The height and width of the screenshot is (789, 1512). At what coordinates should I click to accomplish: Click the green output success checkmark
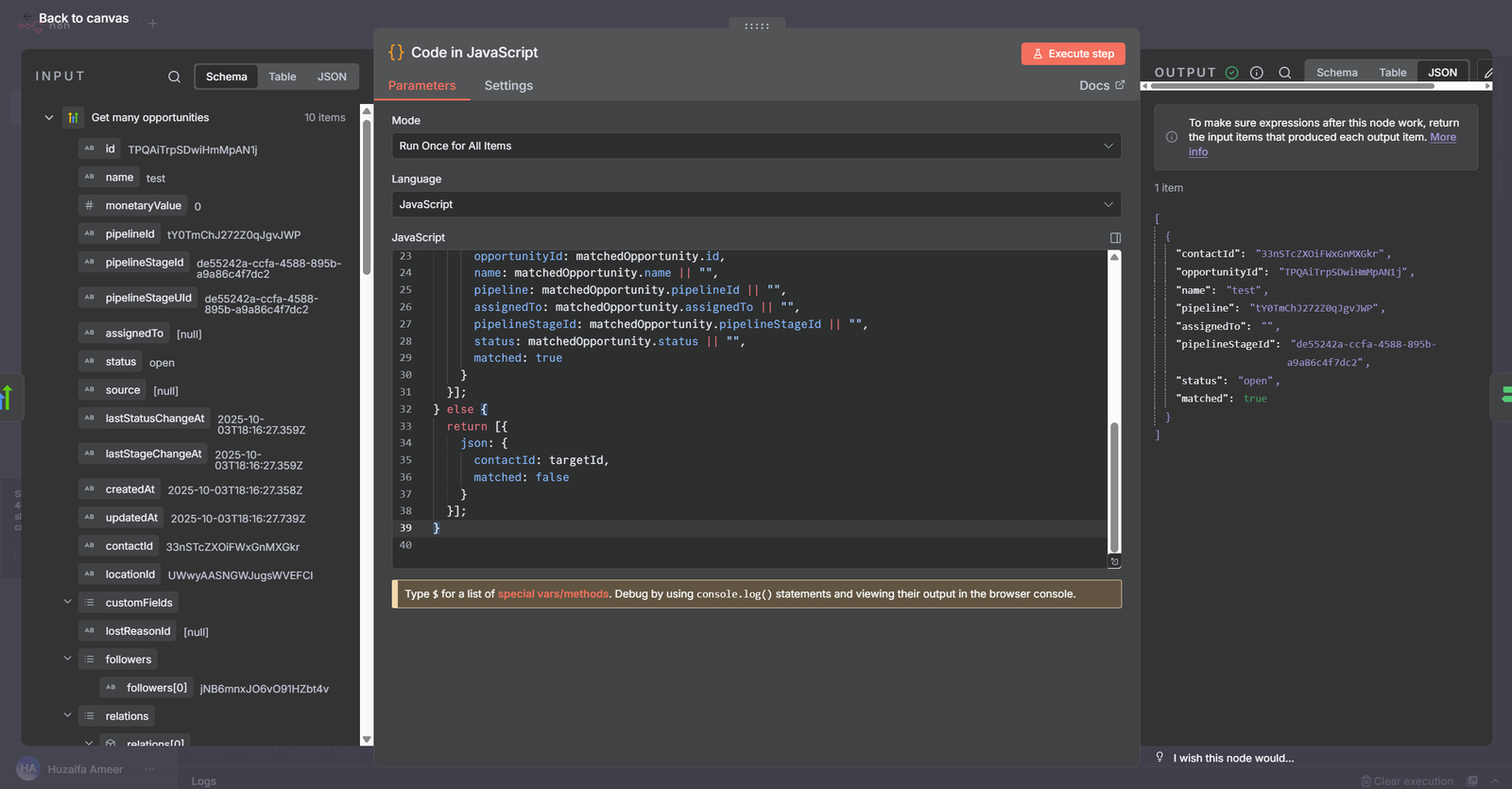tap(1232, 73)
